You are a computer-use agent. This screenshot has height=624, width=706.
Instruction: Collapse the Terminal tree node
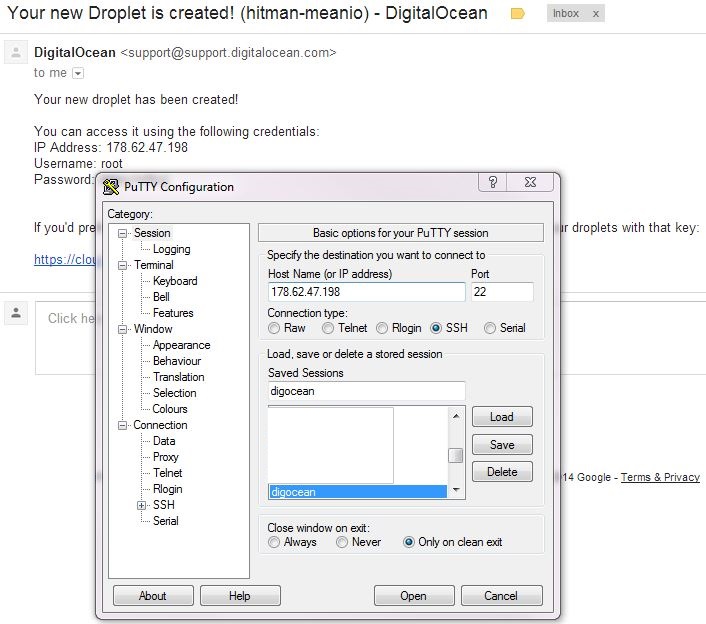coord(122,265)
